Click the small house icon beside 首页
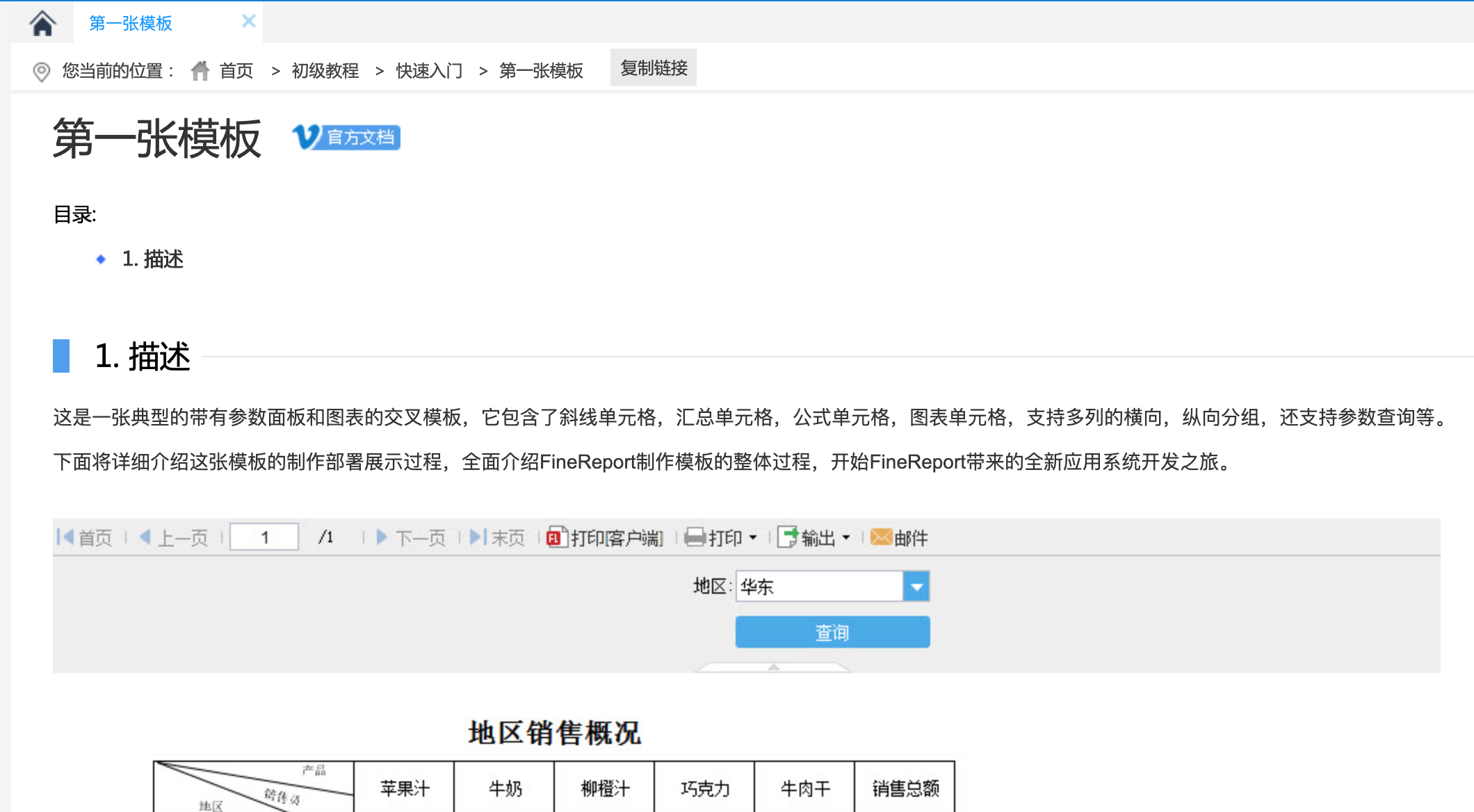Screen dimensions: 1474x812 point(200,70)
